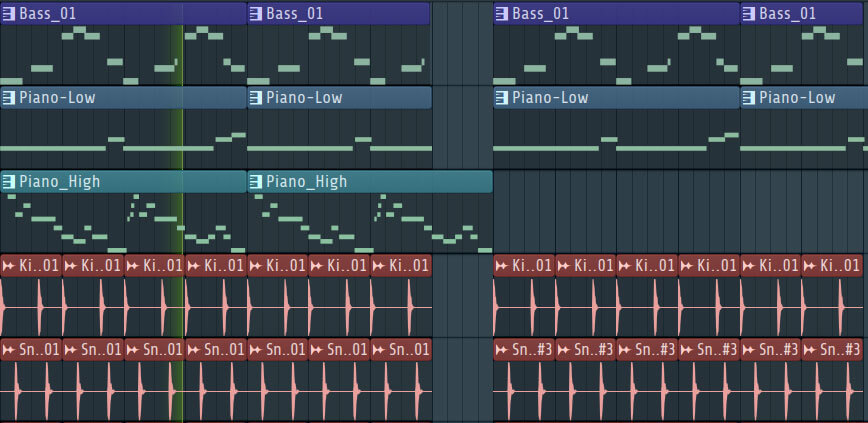Viewport: 868px width, 423px height.
Task: Click audio clip icon of last Ki..01 clip
Action: pyautogui.click(x=810, y=266)
